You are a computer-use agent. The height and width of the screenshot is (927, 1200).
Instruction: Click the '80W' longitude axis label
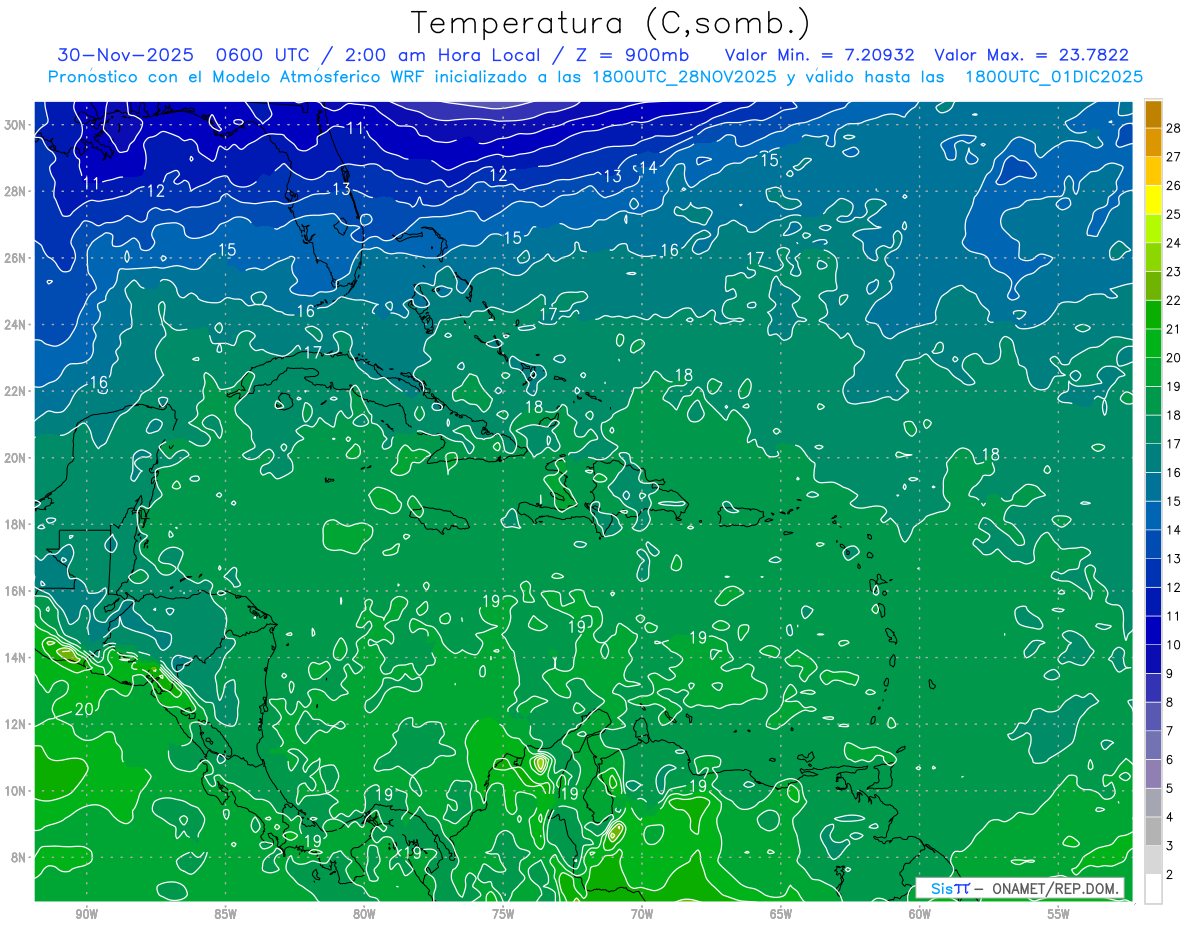tap(364, 914)
